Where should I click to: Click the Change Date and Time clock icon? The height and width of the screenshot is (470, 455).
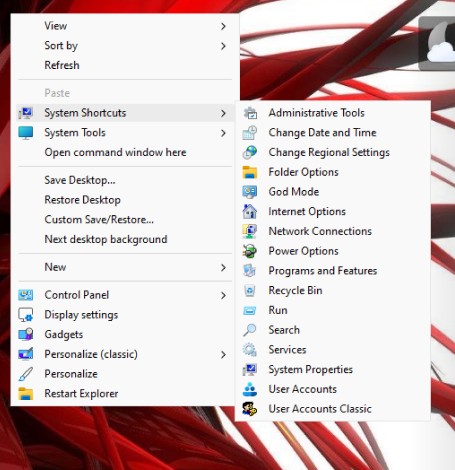[250, 133]
